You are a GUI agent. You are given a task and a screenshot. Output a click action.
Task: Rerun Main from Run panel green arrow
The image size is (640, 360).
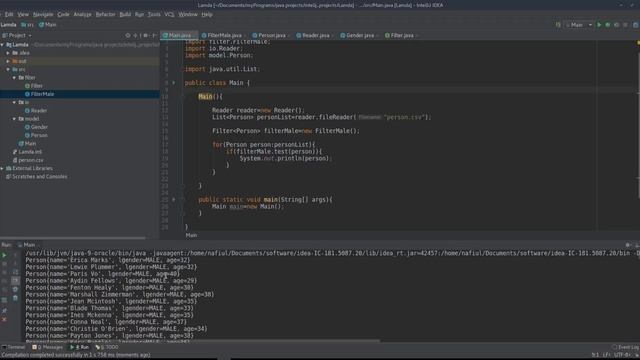click(4, 256)
